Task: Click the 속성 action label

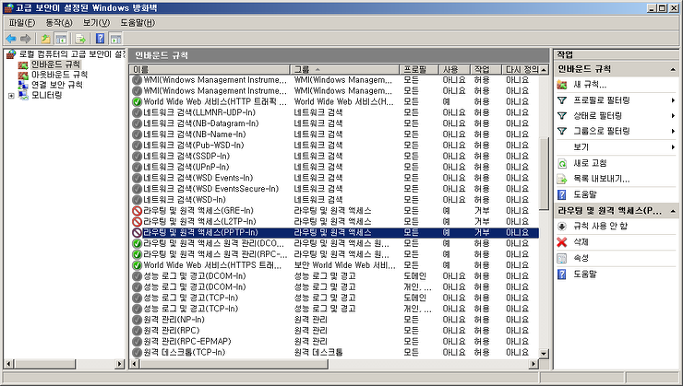Action: pyautogui.click(x=581, y=258)
